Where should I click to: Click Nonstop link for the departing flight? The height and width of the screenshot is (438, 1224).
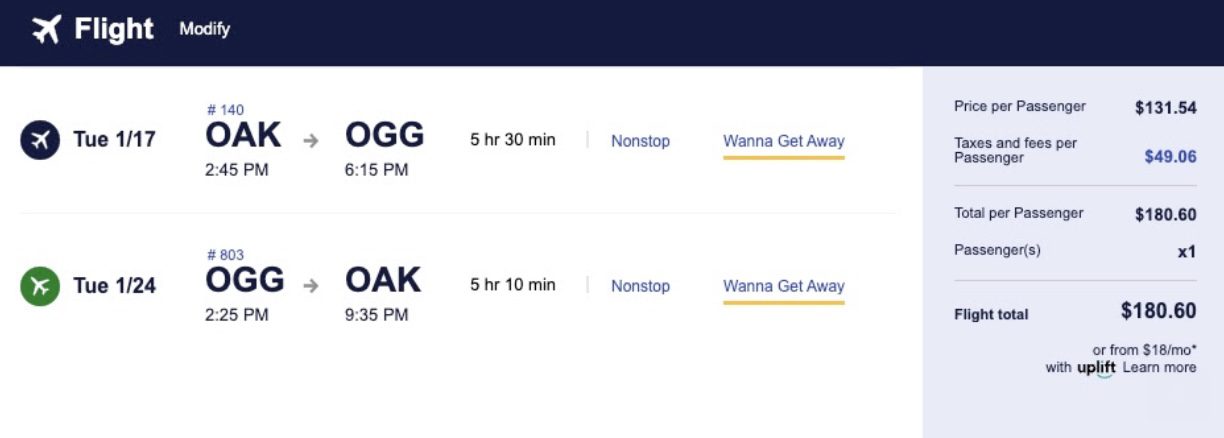[640, 141]
